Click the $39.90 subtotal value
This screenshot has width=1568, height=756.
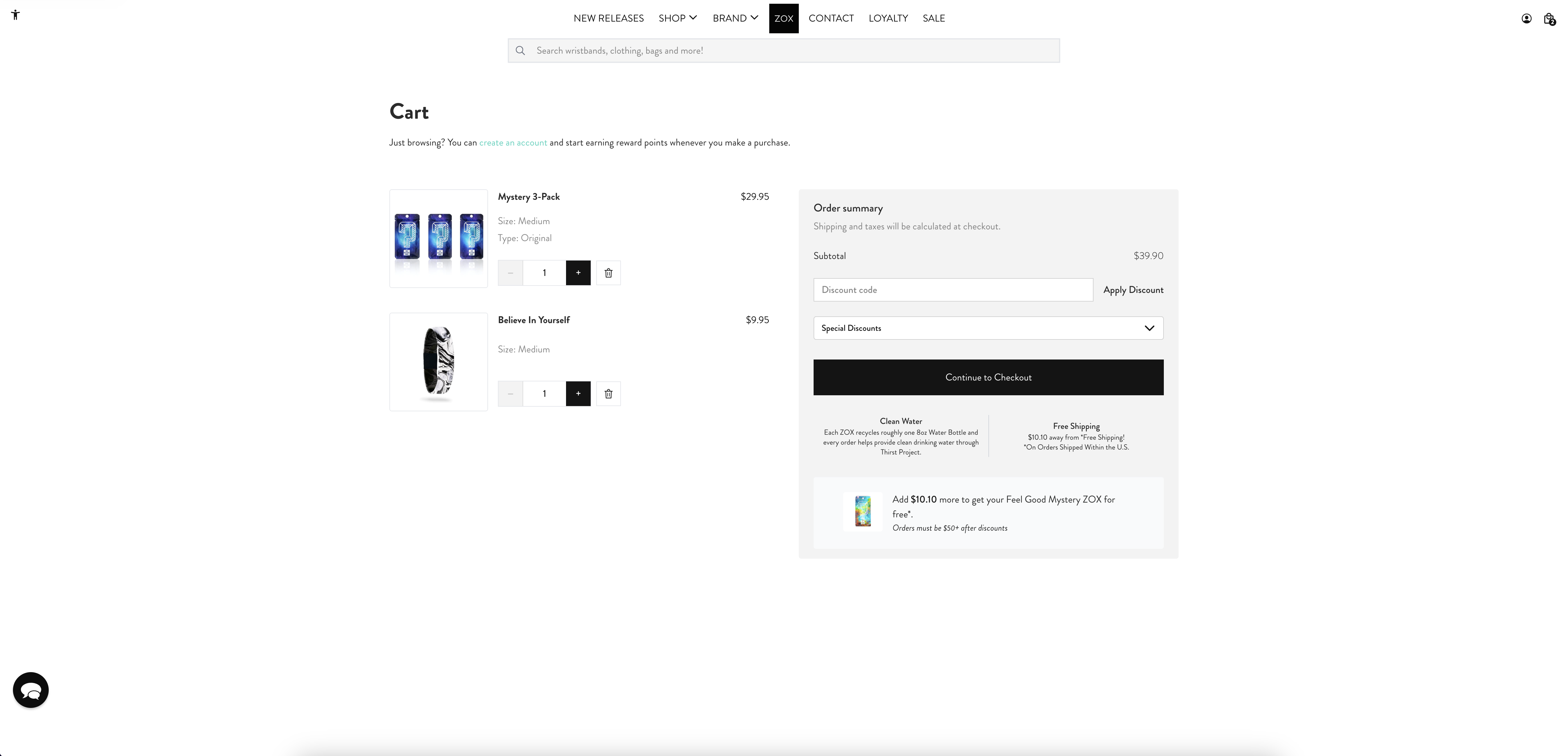coord(1148,256)
